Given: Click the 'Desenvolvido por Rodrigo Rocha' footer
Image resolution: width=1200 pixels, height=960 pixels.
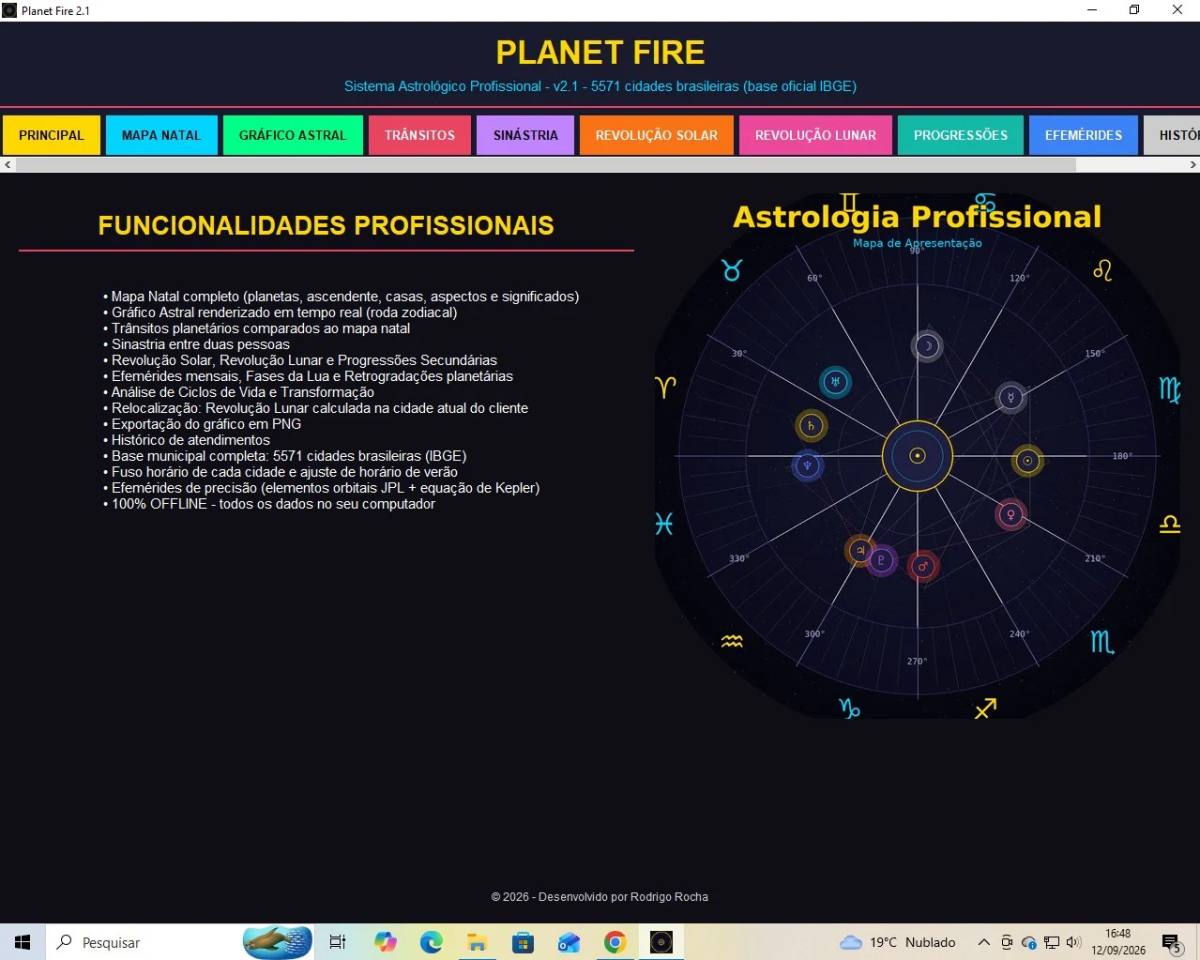Looking at the screenshot, I should point(600,897).
